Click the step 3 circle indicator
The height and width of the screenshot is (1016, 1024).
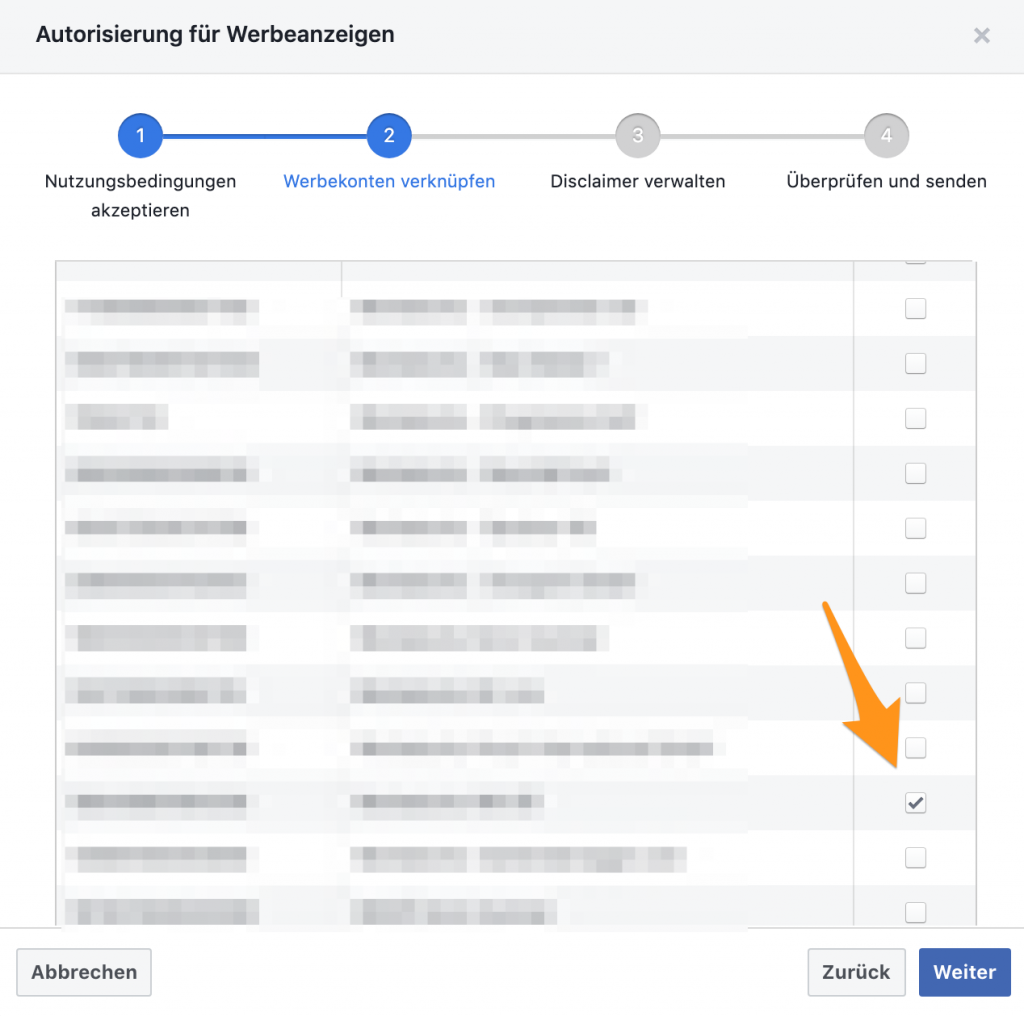point(637,136)
